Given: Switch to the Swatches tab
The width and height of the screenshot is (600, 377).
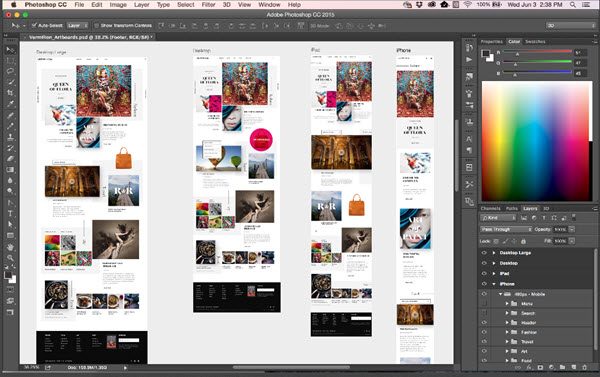Looking at the screenshot, I should point(535,41).
